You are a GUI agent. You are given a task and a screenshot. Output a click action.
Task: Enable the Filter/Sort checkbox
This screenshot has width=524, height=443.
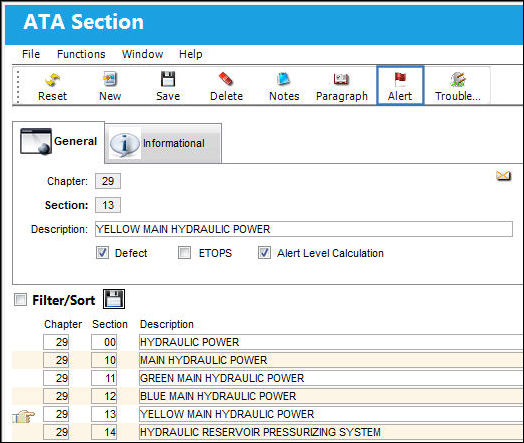tap(20, 299)
